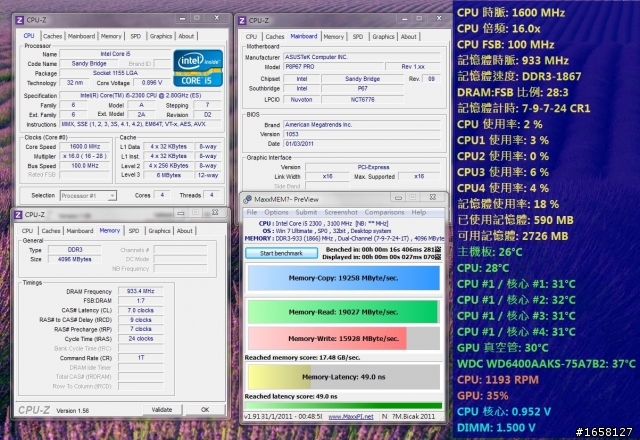640x440 pixels.
Task: Click the Multiplier x 16.0 field
Action: click(85, 156)
